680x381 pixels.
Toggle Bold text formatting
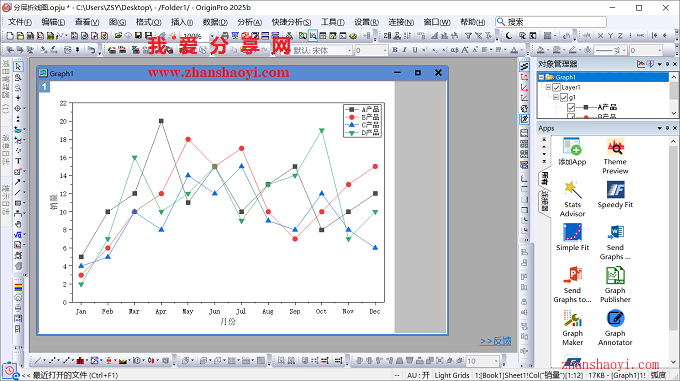[395, 50]
